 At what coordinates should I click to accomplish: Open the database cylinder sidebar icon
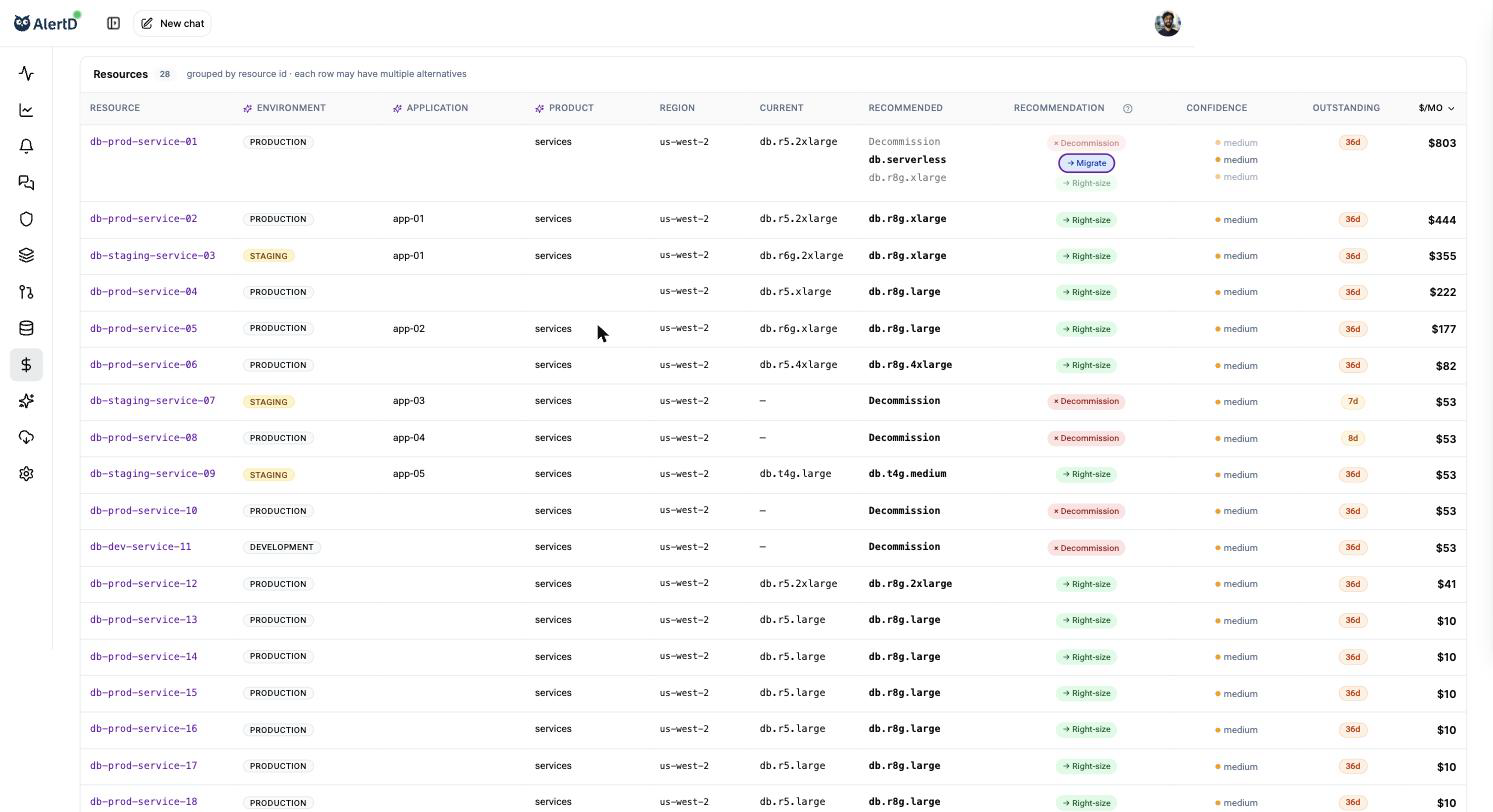[26, 328]
